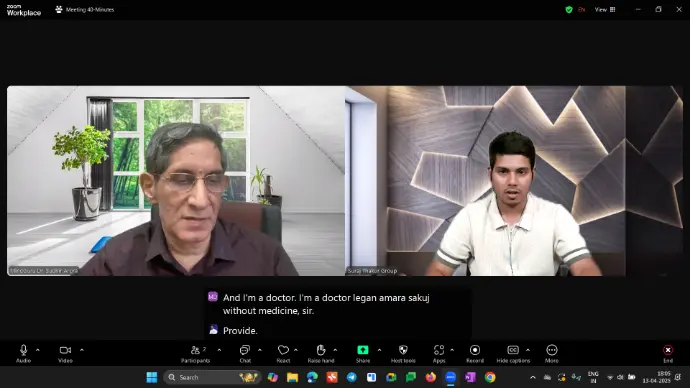Click the taskbar Search box
690x388 pixels.
click(213, 377)
